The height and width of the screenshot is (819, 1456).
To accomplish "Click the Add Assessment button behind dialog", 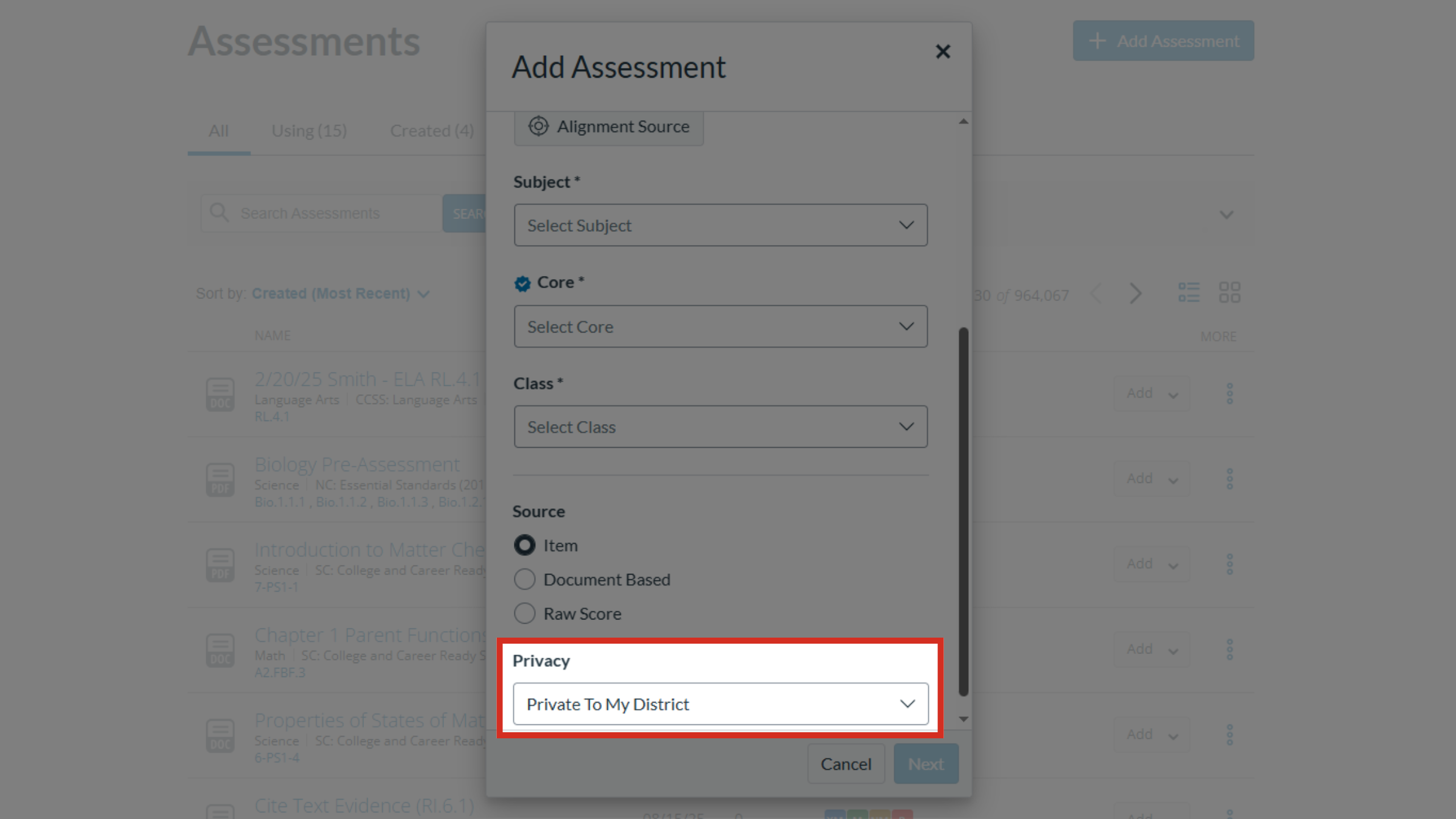I will click(x=1163, y=41).
